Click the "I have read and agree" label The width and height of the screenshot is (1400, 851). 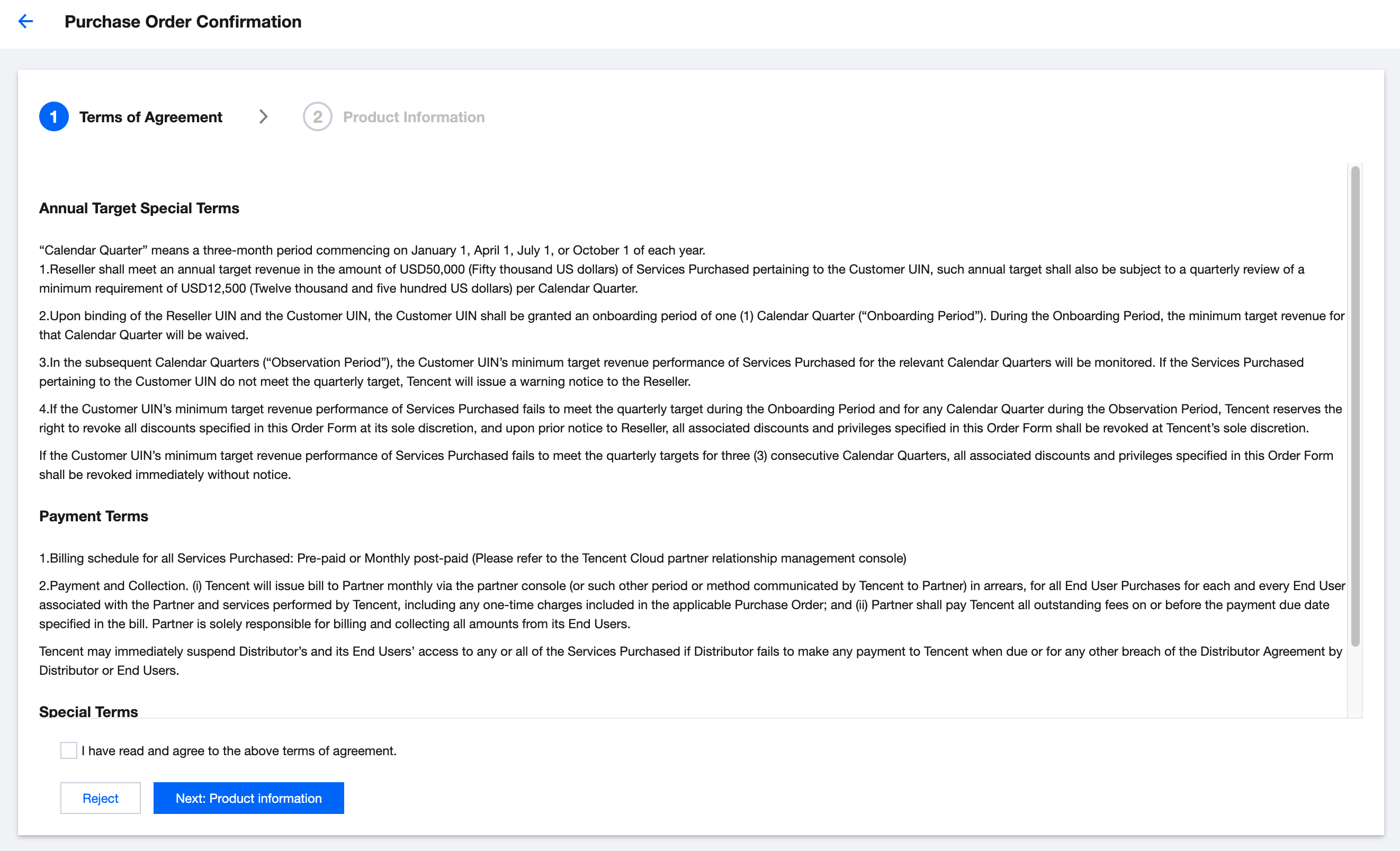[239, 750]
